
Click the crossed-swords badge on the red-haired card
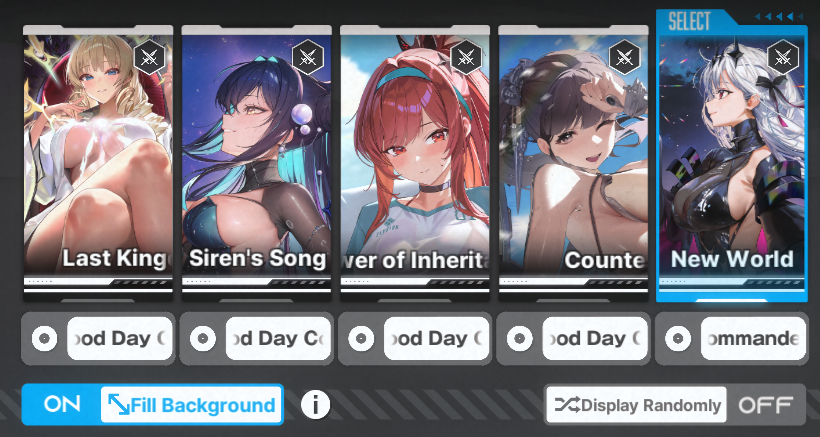(x=466, y=57)
